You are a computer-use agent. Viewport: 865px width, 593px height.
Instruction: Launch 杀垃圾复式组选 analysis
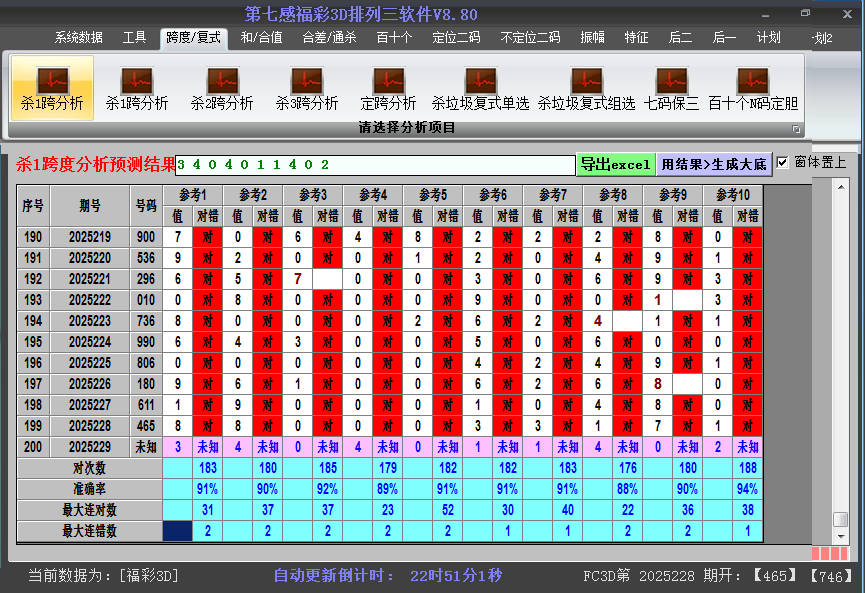coord(586,87)
